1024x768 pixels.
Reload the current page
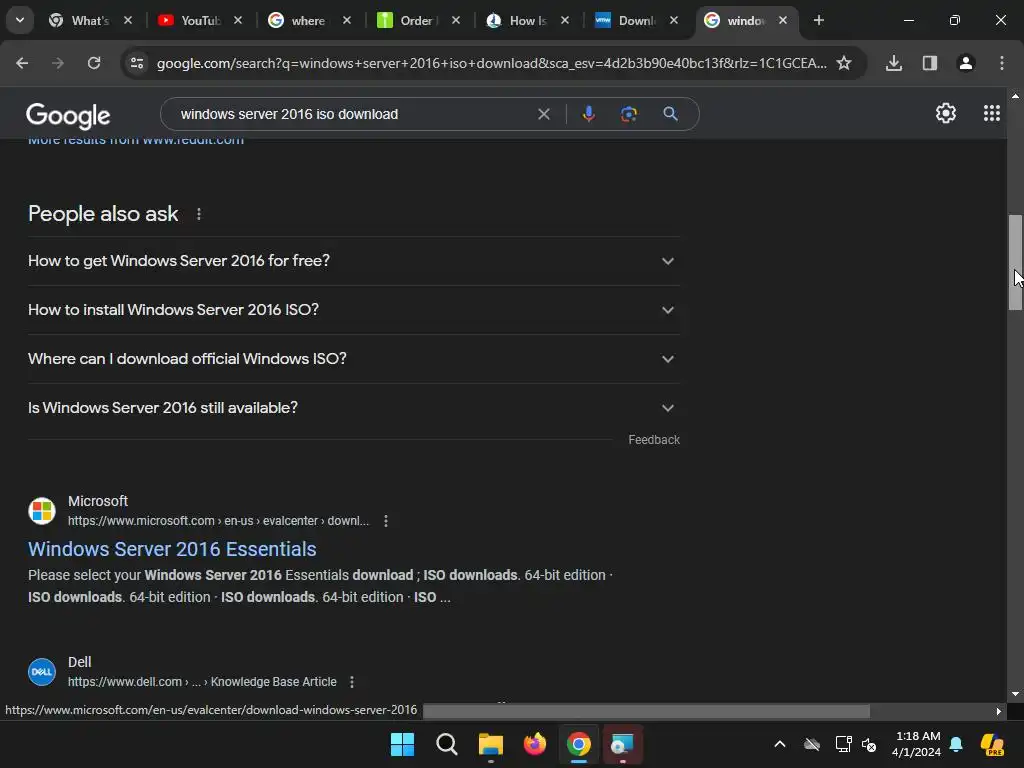pos(94,63)
